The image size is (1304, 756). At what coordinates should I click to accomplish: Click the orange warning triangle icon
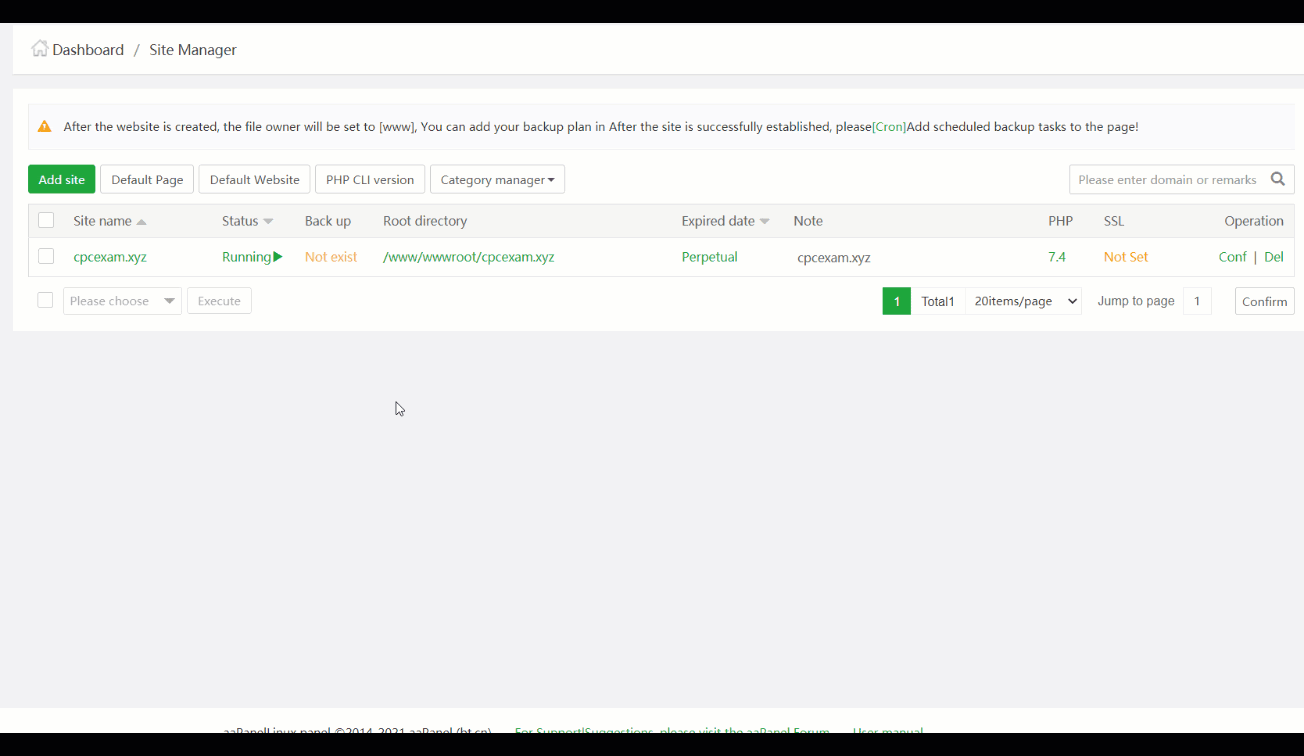pos(44,127)
